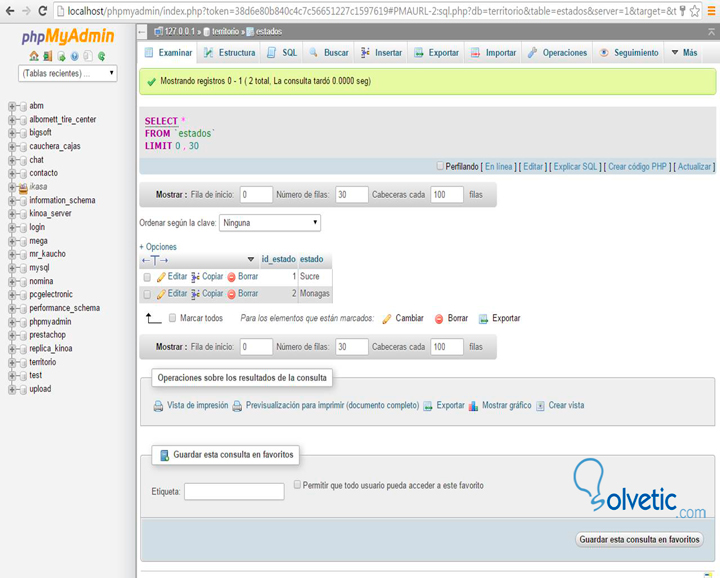Viewport: 720px width, 578px height.
Task: Open the Tablas recientes dropdown
Action: [68, 73]
